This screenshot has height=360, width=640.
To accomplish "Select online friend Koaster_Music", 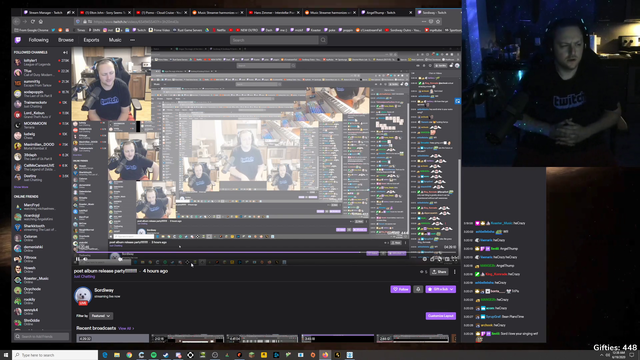I will 41,280.
